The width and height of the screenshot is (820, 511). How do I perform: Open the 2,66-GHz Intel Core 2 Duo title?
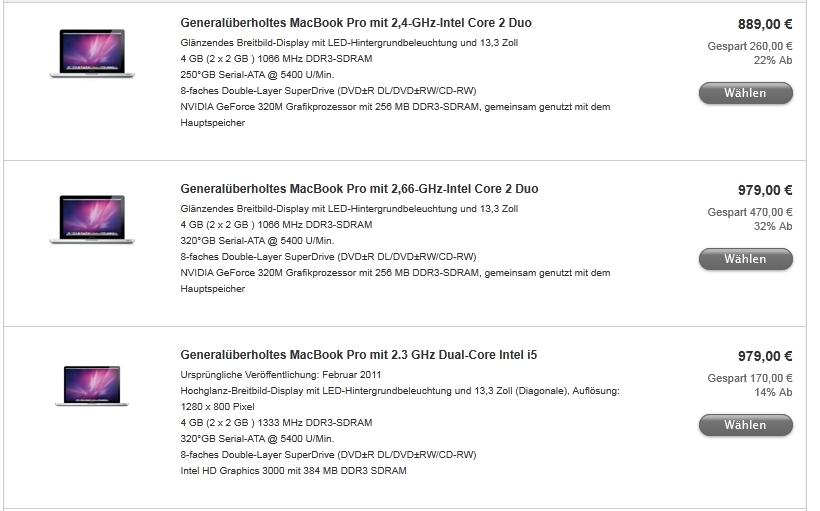pyautogui.click(x=359, y=189)
